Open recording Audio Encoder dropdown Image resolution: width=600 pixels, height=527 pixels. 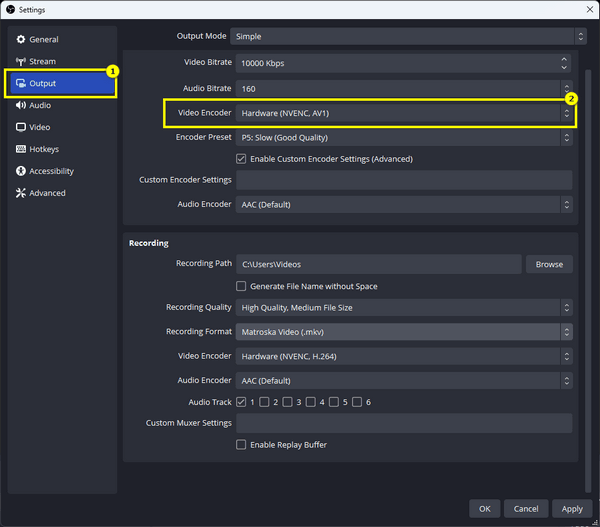[404, 381]
